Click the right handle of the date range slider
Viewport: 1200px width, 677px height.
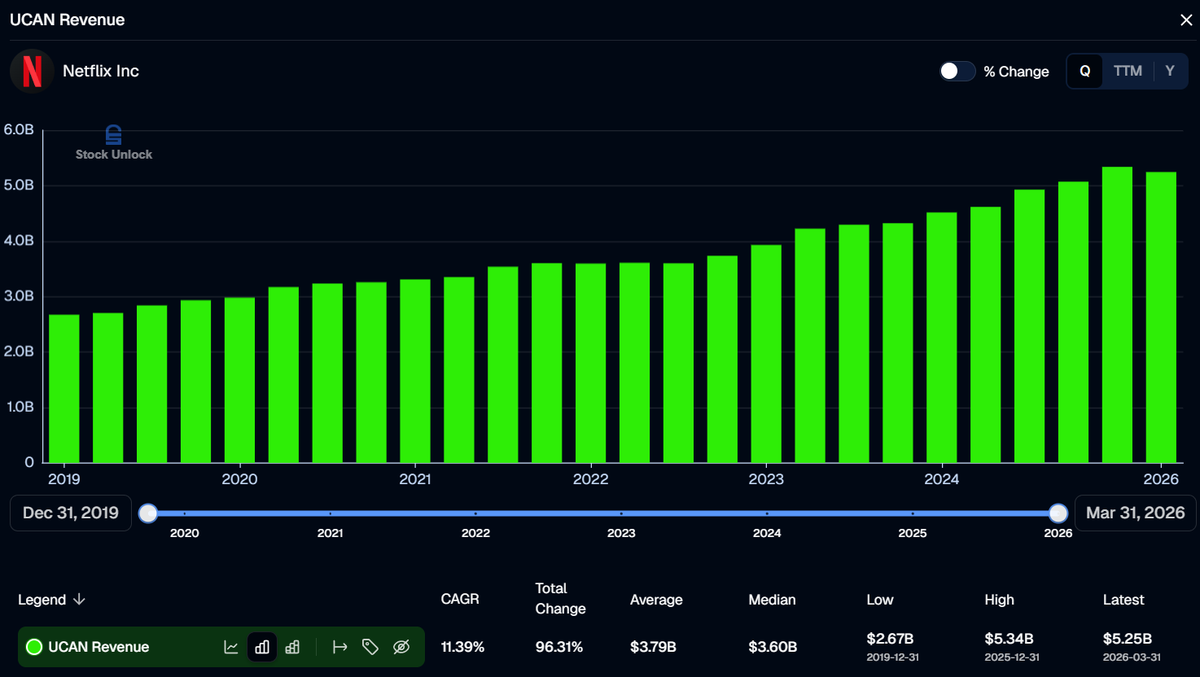click(1058, 513)
